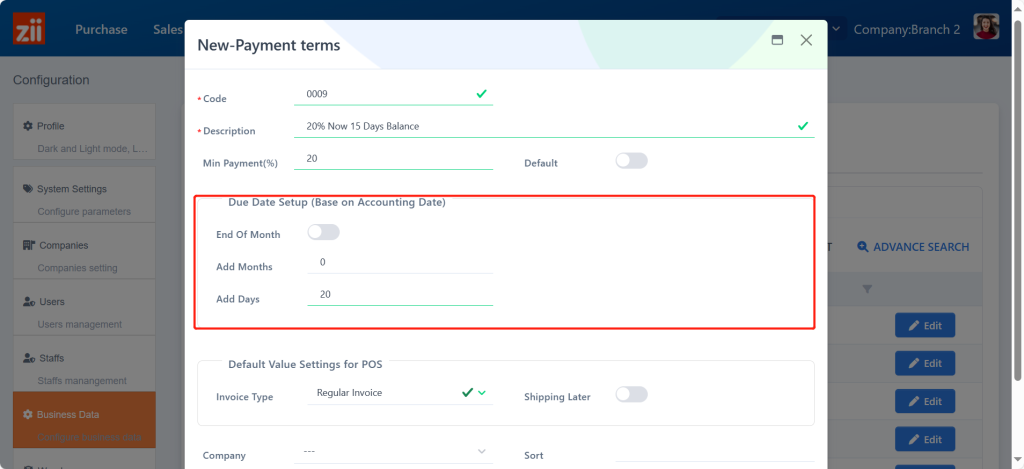Toggle the Default switch on
Screen dimensions: 1024x469
(631, 161)
